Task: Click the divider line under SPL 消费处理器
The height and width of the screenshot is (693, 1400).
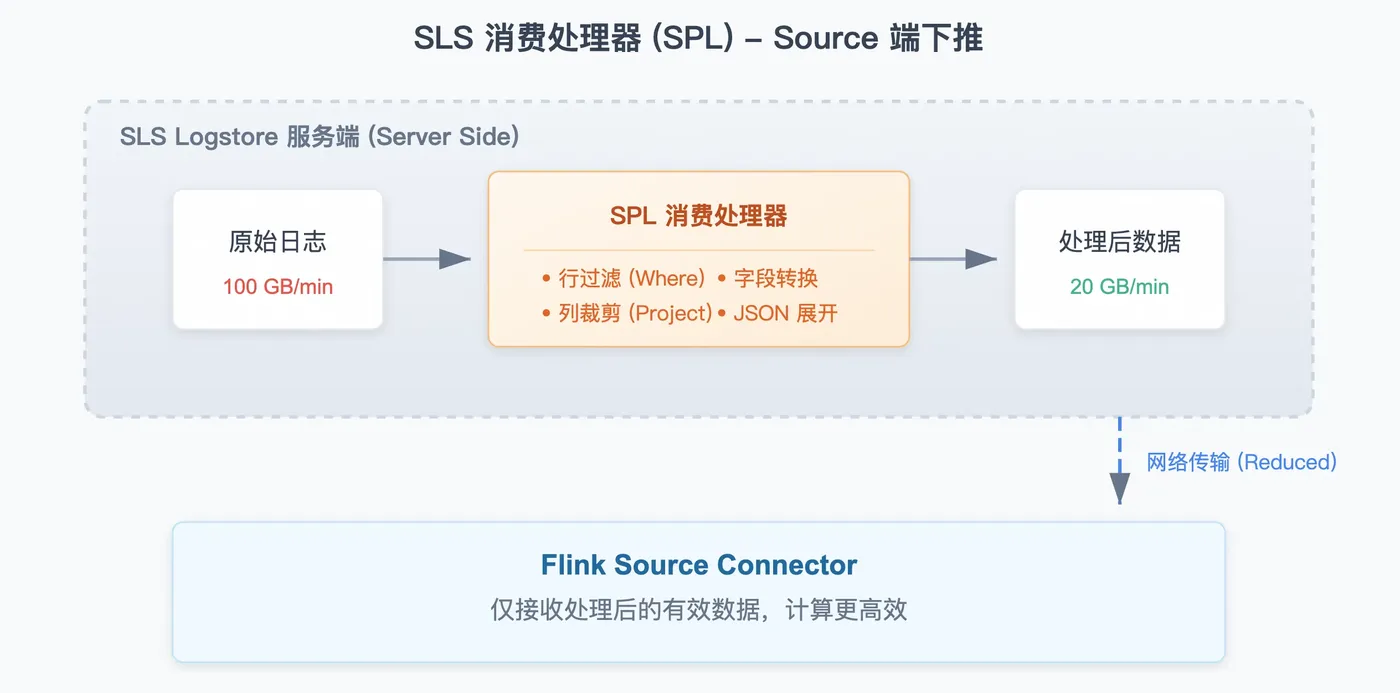Action: click(698, 250)
